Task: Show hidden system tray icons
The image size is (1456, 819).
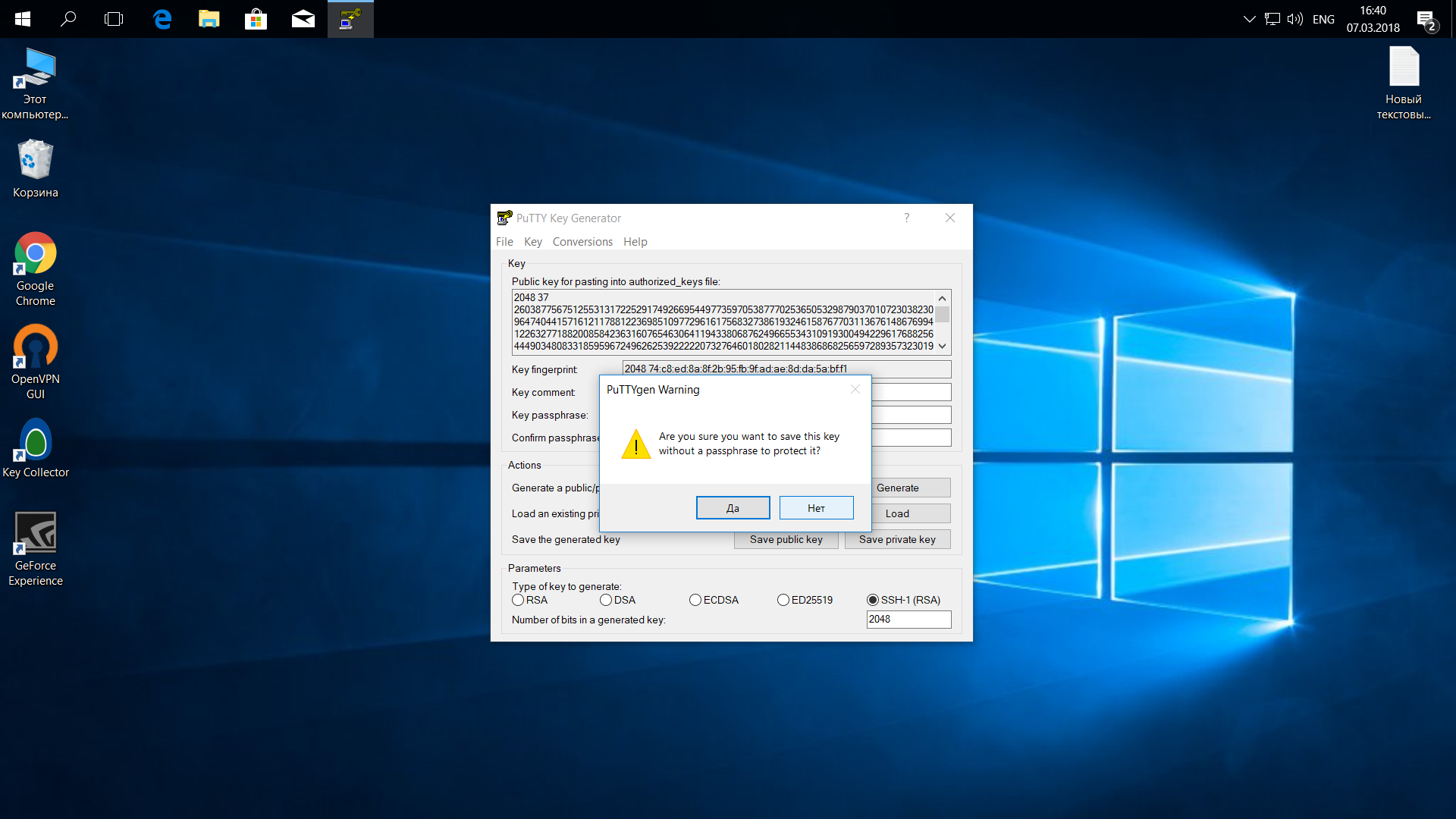Action: [x=1249, y=19]
